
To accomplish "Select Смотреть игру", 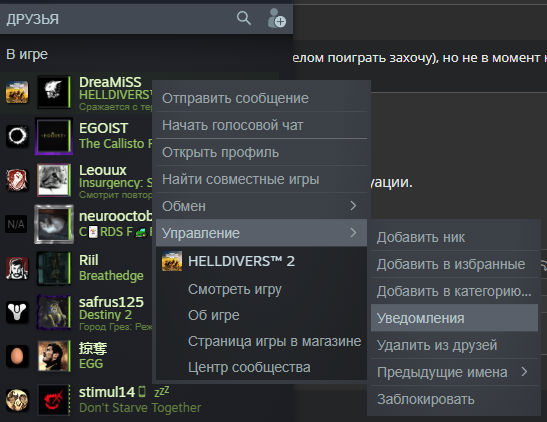I will [235, 289].
